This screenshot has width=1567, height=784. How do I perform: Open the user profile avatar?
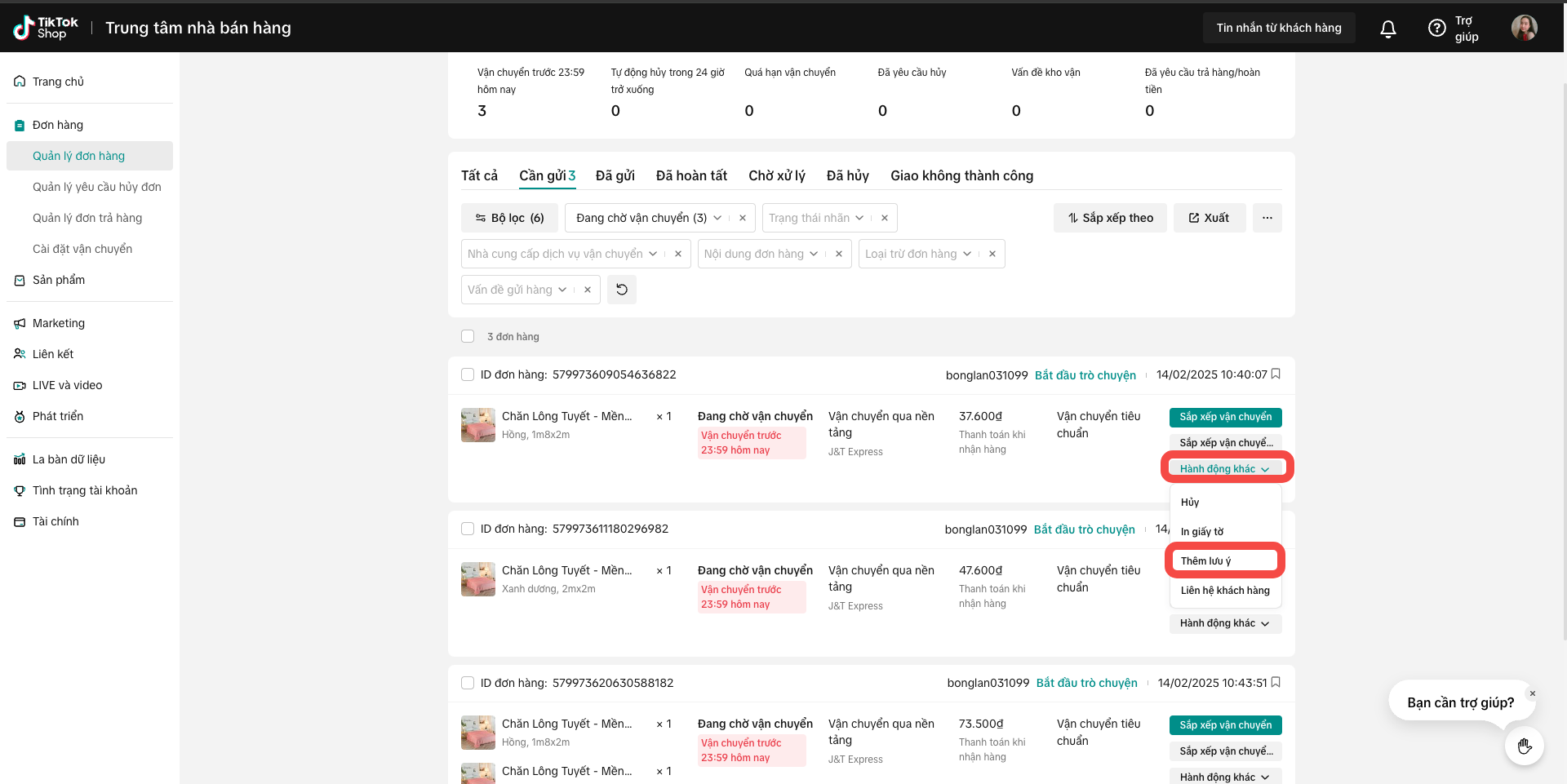pyautogui.click(x=1524, y=28)
